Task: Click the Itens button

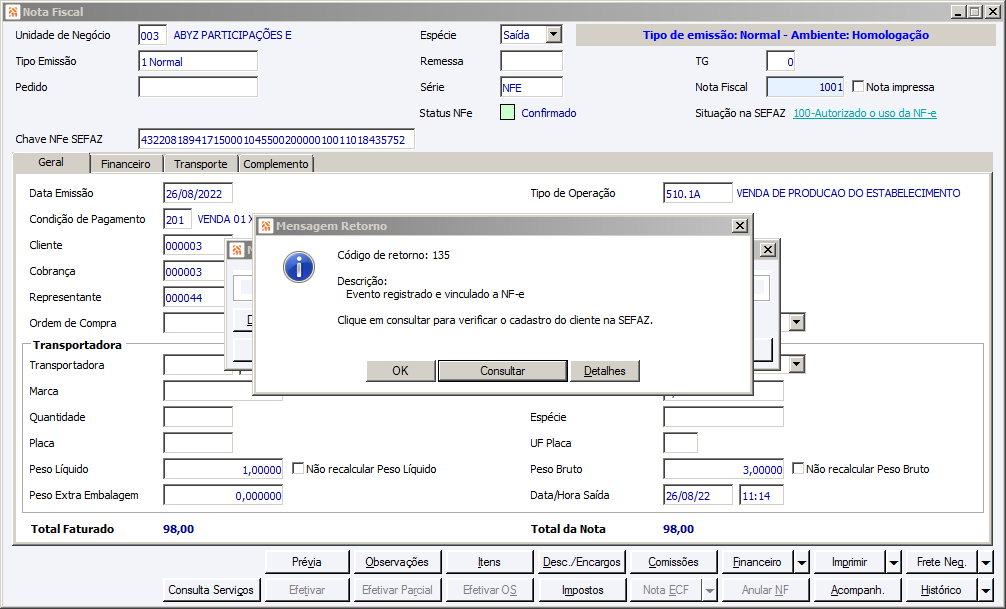Action: coord(489,562)
